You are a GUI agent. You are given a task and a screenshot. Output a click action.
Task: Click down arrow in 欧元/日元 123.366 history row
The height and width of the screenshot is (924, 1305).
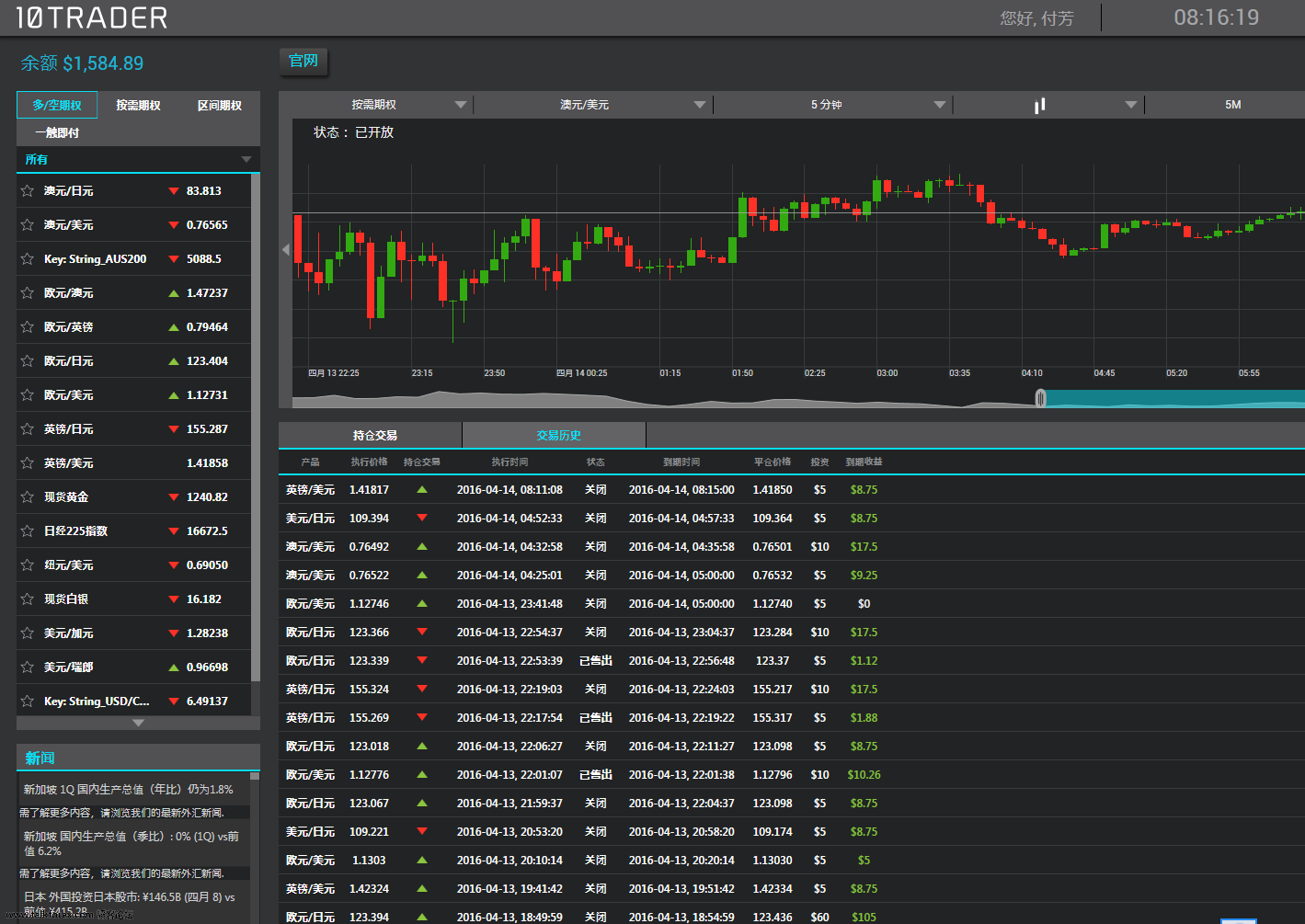422,633
